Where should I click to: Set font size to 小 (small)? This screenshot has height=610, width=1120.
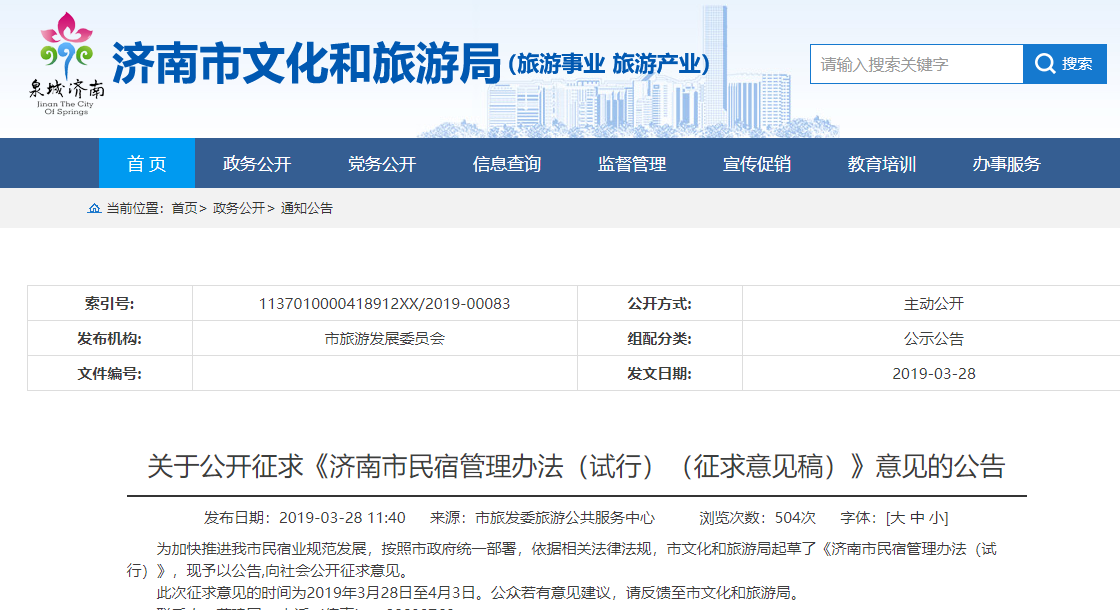(x=935, y=518)
